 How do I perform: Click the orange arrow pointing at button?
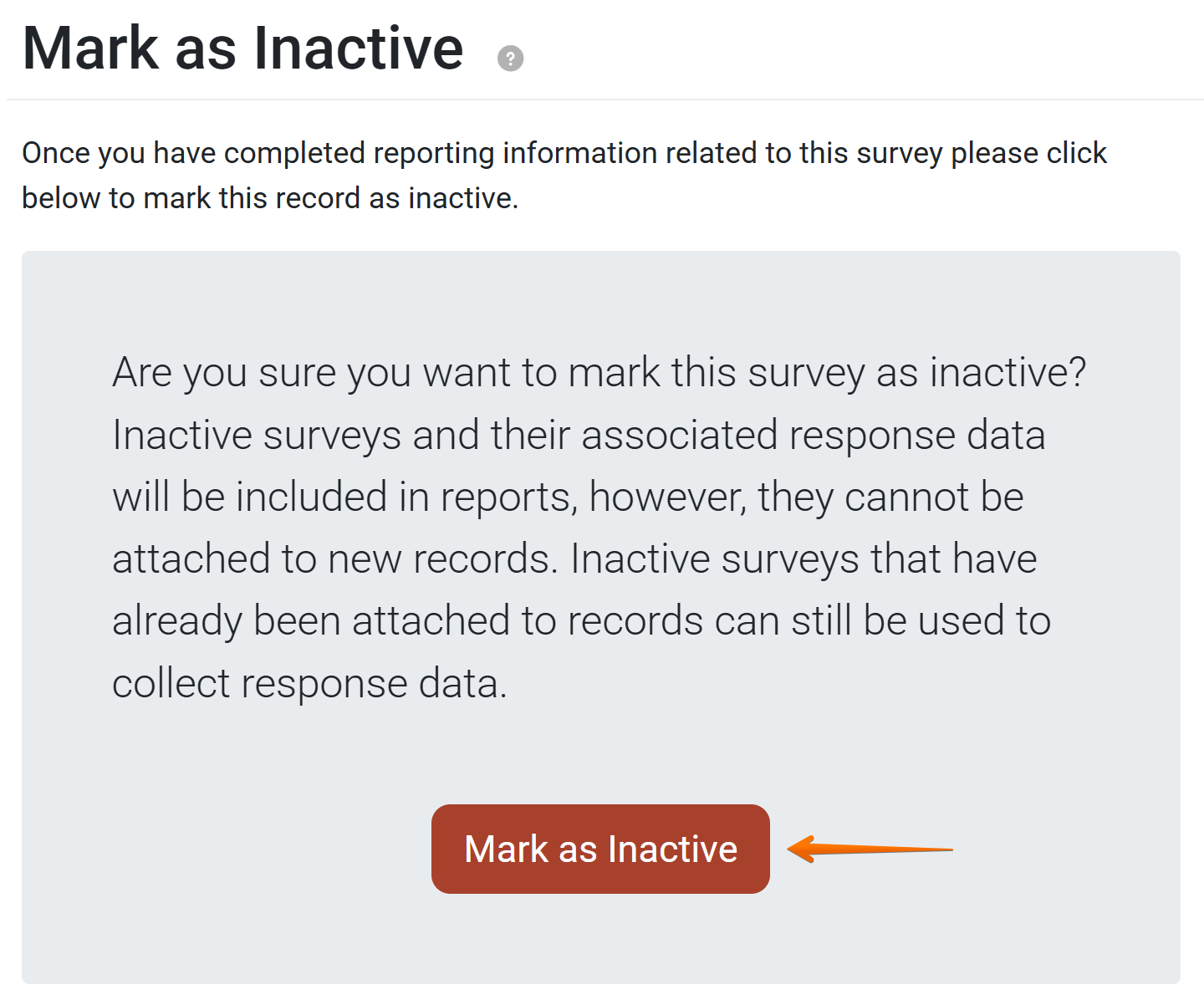(868, 849)
